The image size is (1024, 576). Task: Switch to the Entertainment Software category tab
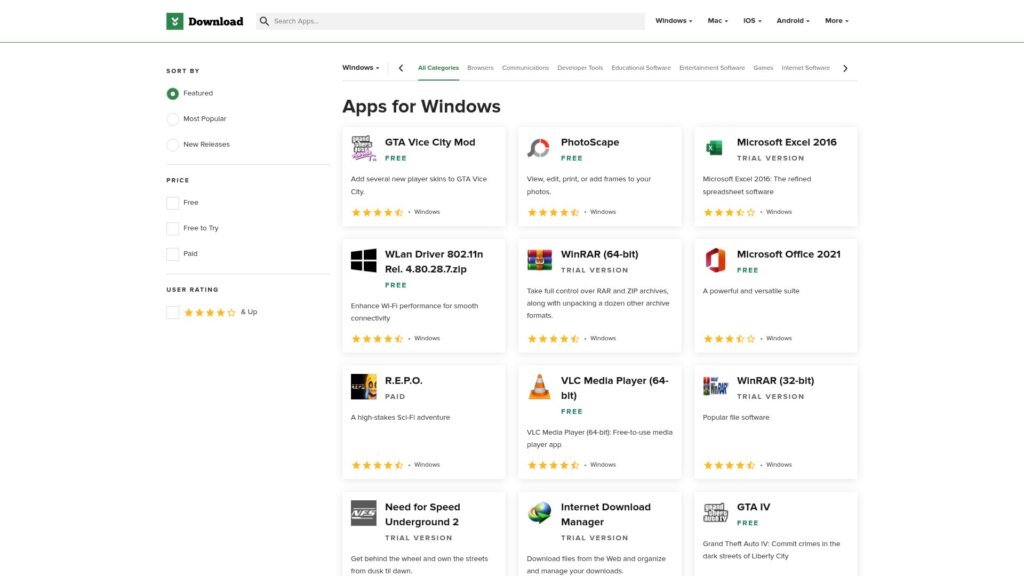coord(712,68)
